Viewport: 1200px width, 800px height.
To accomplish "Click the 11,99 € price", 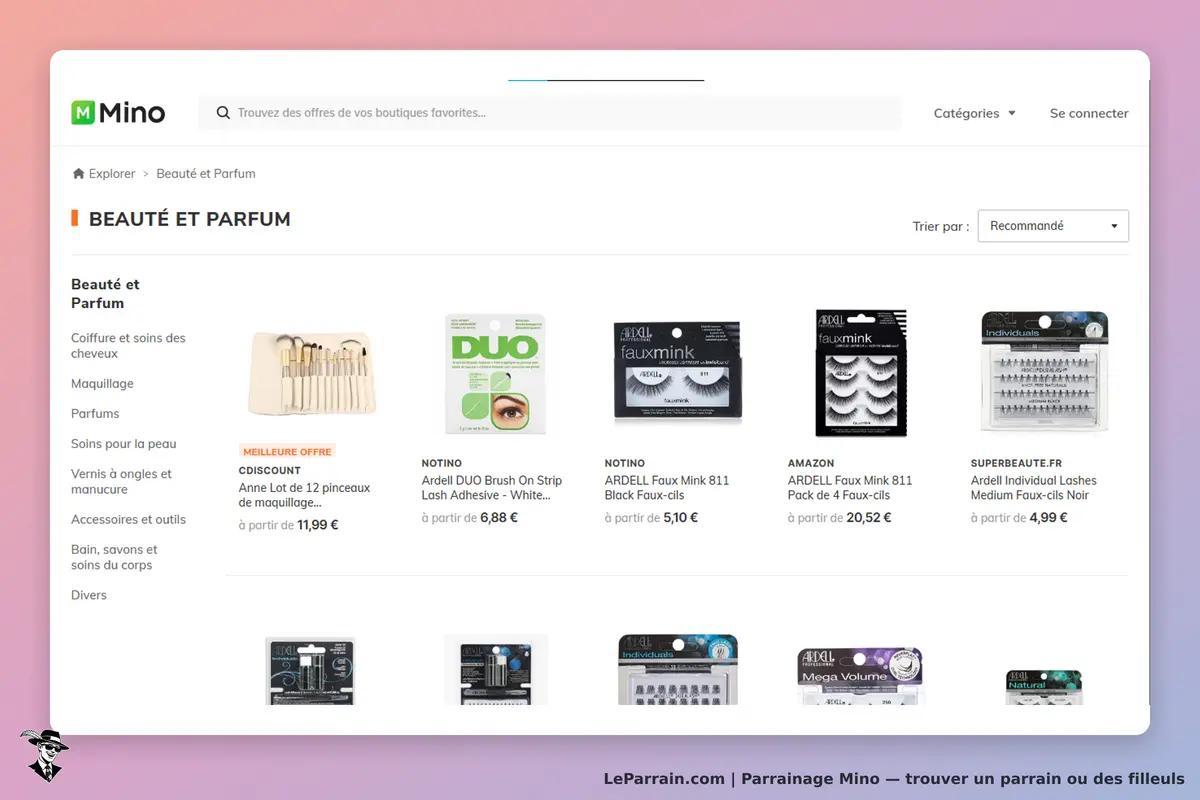I will click(x=318, y=525).
